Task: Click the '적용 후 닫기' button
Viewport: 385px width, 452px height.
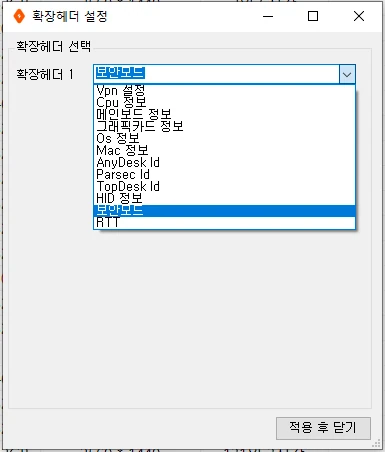Action: [323, 428]
